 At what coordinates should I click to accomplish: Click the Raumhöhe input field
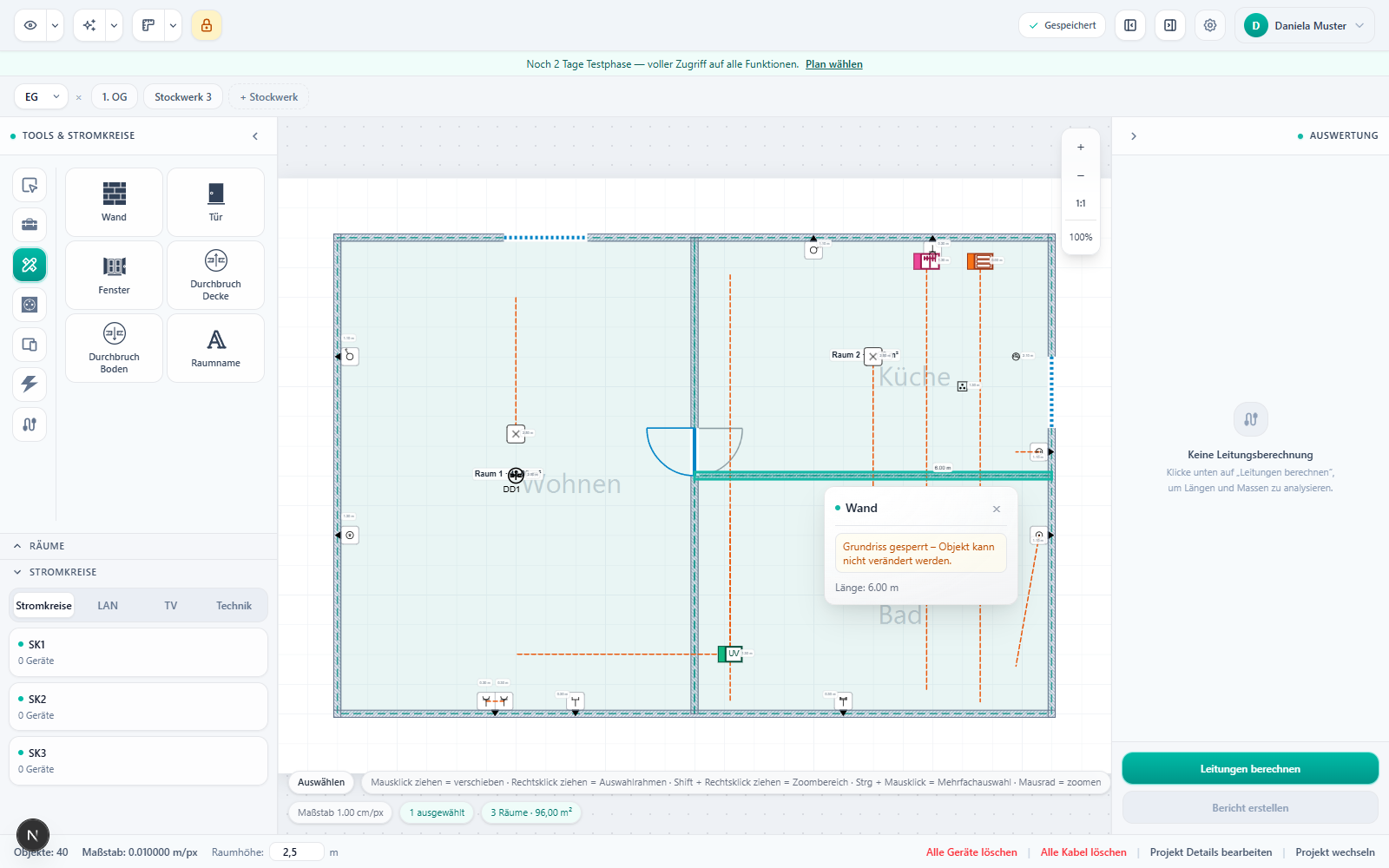click(296, 852)
